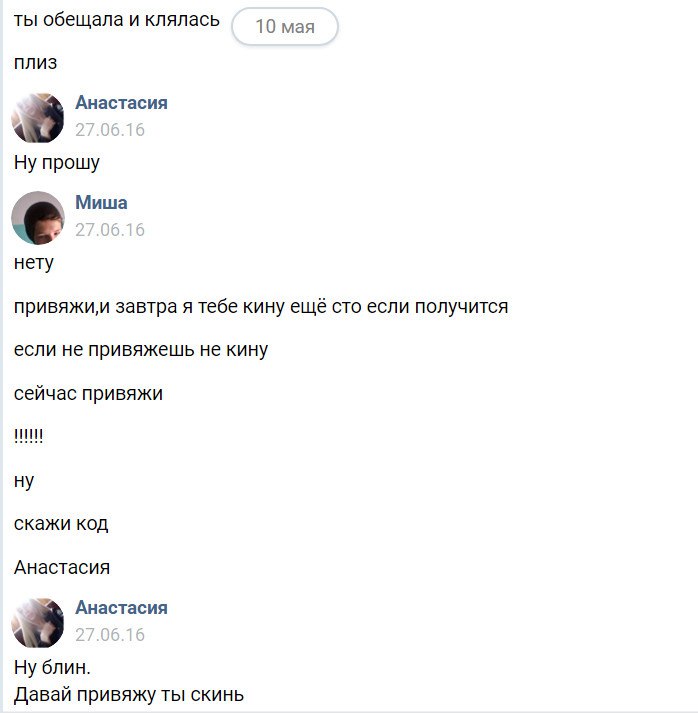Open Анастасия's avatar above "Ну прошу"

[37, 118]
